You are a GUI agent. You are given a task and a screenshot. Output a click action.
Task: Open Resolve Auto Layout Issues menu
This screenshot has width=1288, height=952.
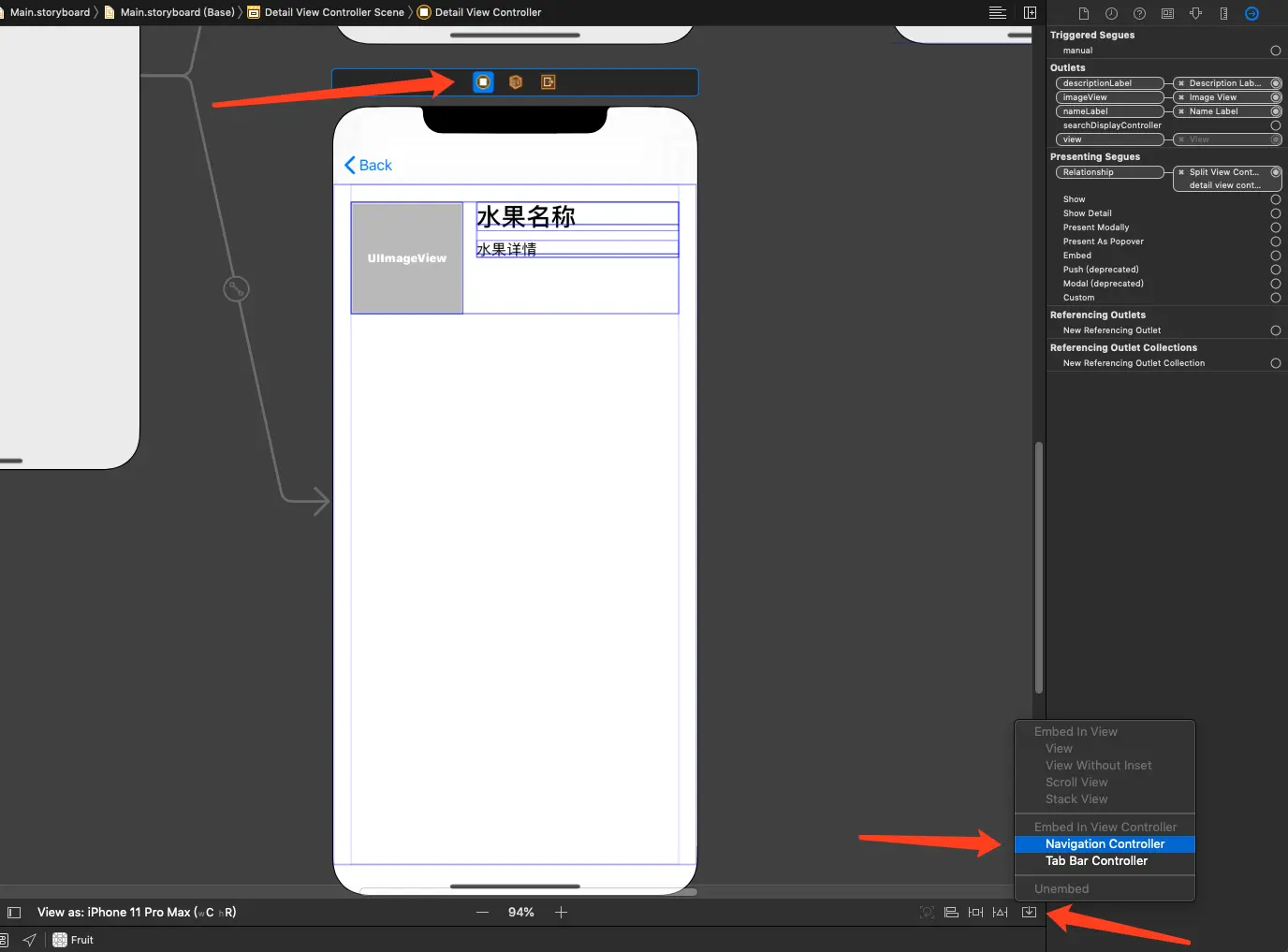1001,913
